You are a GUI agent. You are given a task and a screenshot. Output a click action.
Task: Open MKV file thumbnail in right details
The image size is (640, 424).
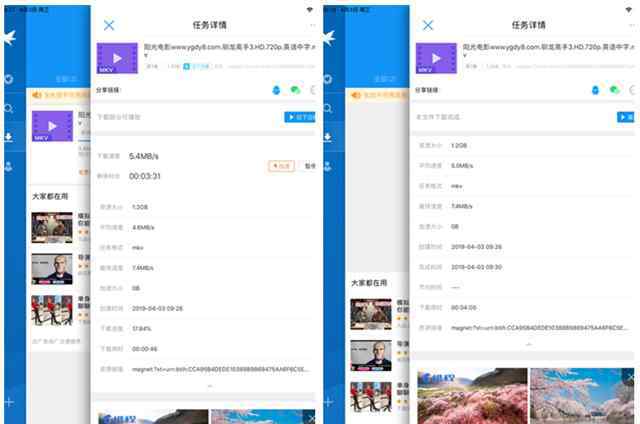(436, 58)
